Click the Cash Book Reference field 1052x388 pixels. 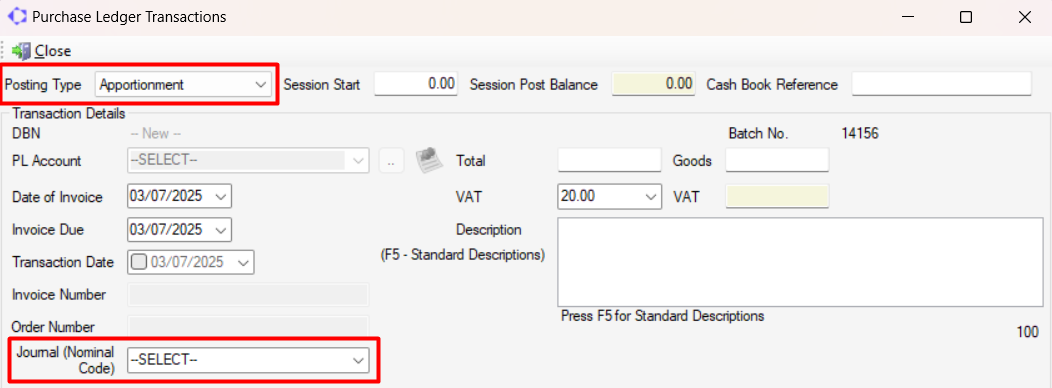click(x=941, y=85)
